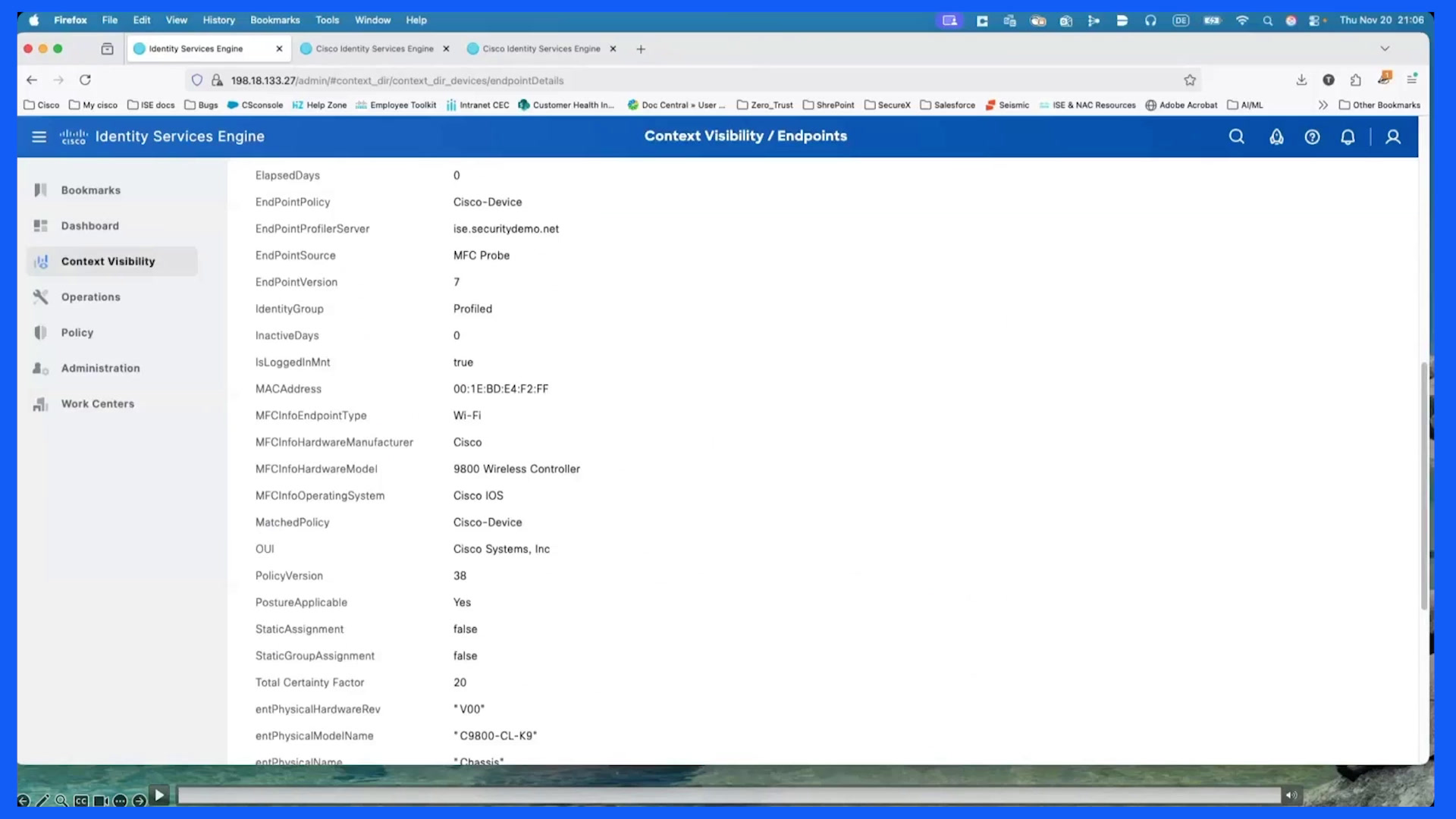Open the Salesforce bookmark folder
The width and height of the screenshot is (1456, 819).
[947, 105]
